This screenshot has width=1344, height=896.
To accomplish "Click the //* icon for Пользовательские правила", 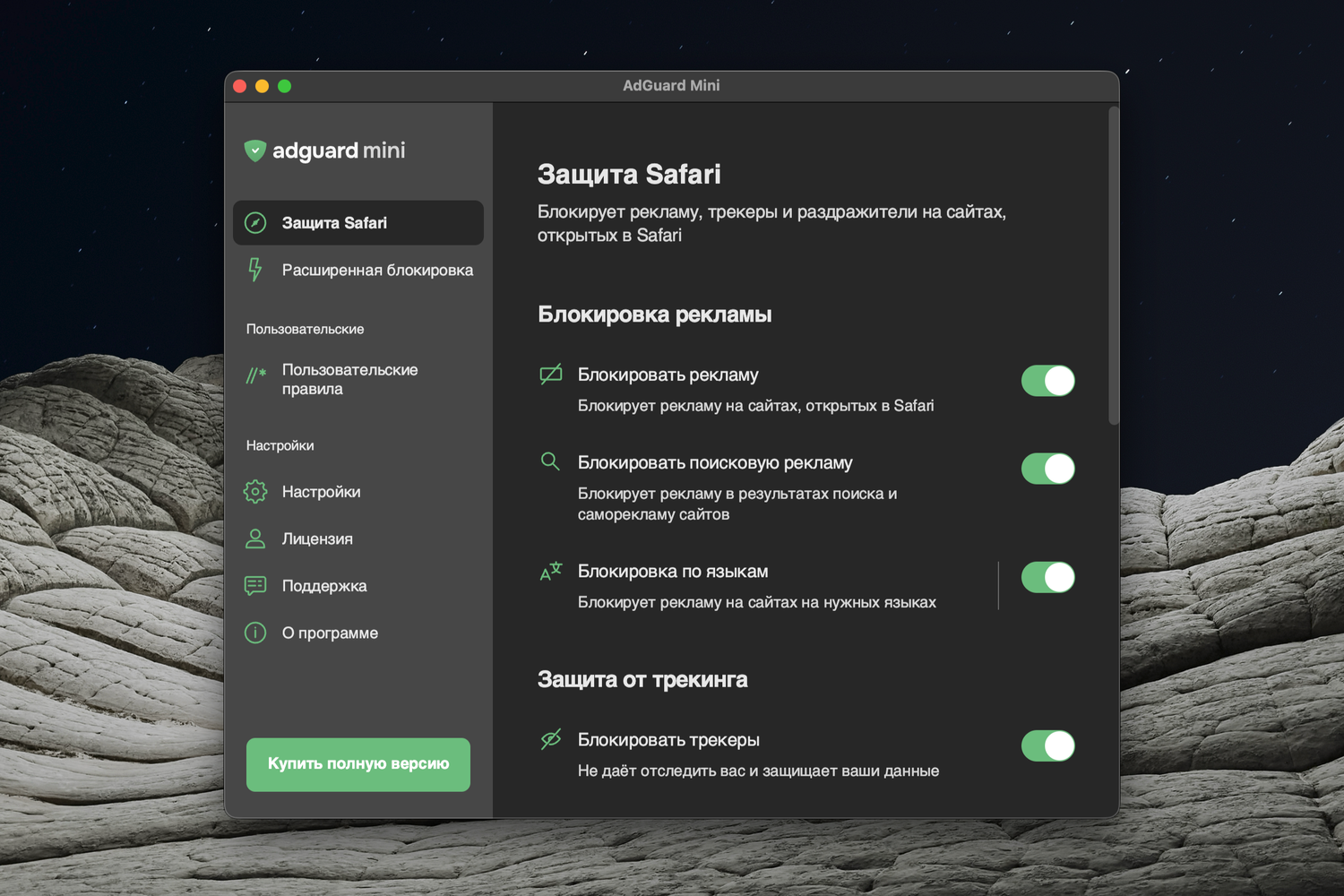I will click(256, 375).
